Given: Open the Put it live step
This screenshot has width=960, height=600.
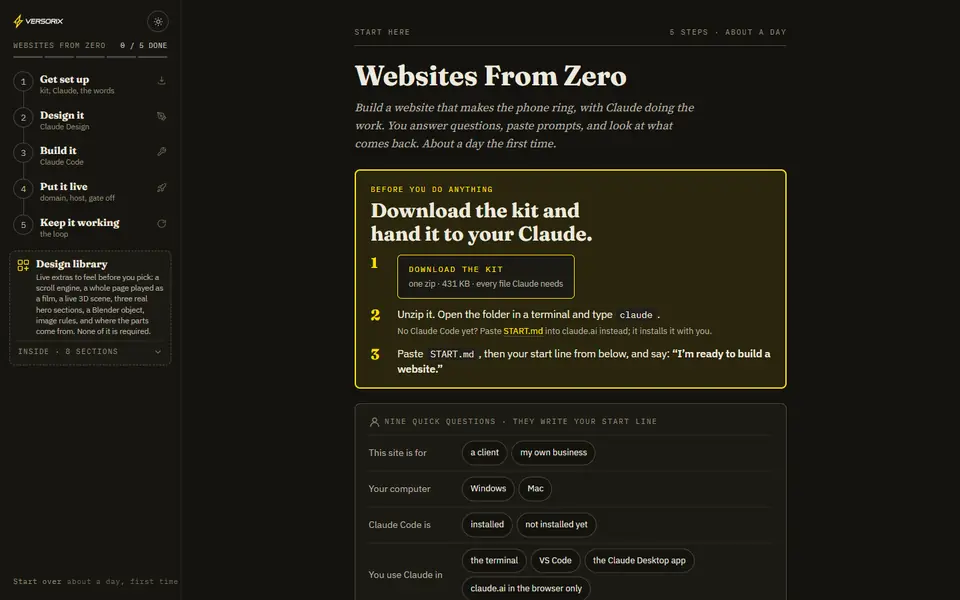Looking at the screenshot, I should [x=90, y=191].
